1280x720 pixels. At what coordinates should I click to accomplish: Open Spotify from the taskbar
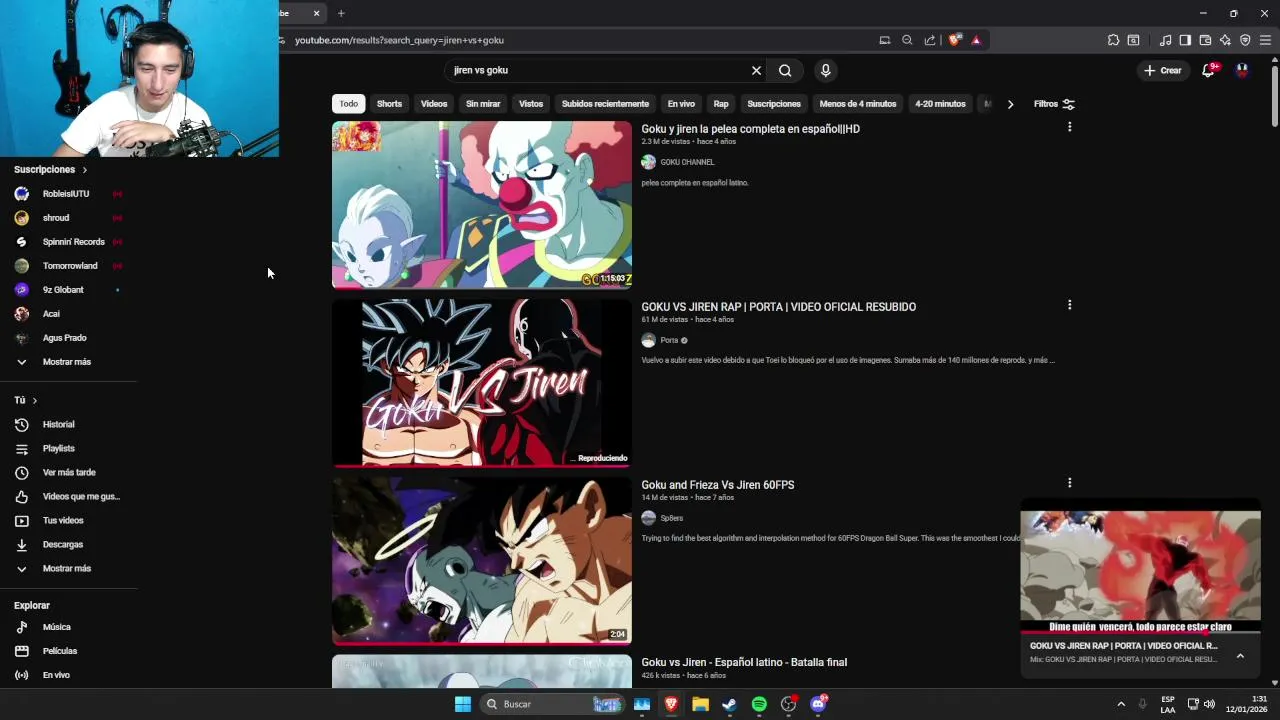pos(759,704)
